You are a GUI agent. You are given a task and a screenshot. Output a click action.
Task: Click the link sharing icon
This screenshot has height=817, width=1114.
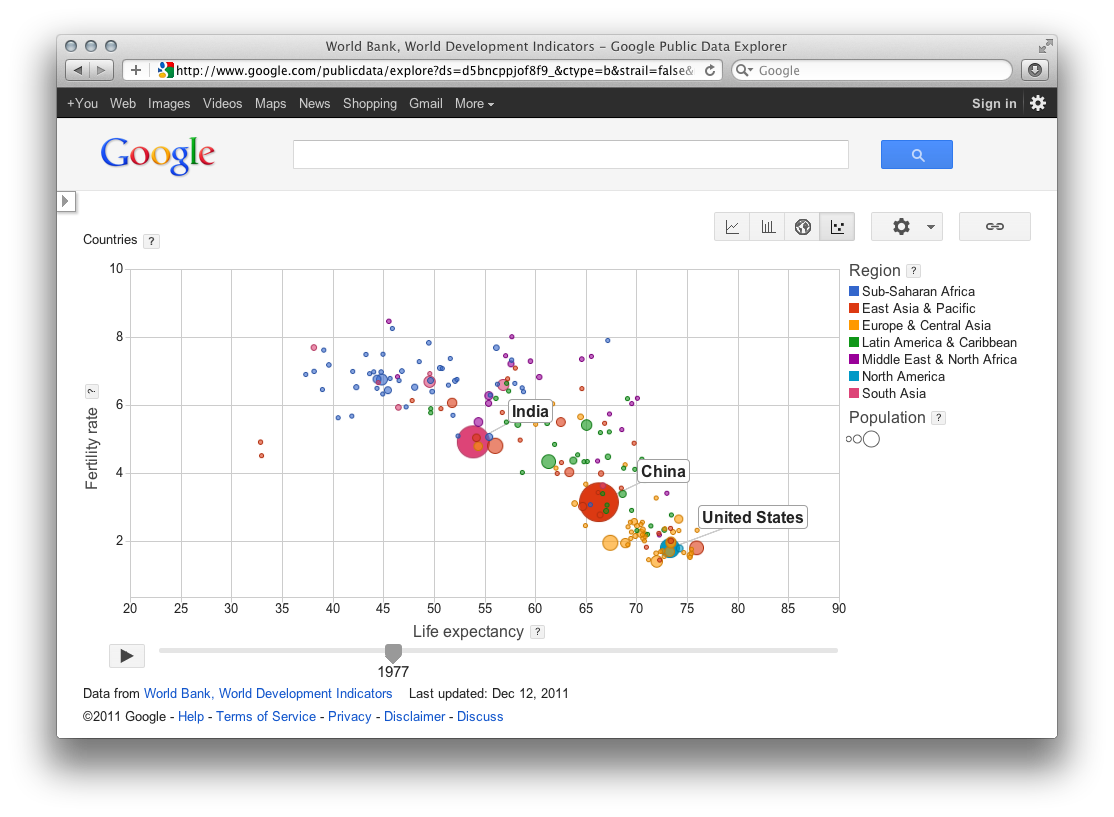coord(994,226)
